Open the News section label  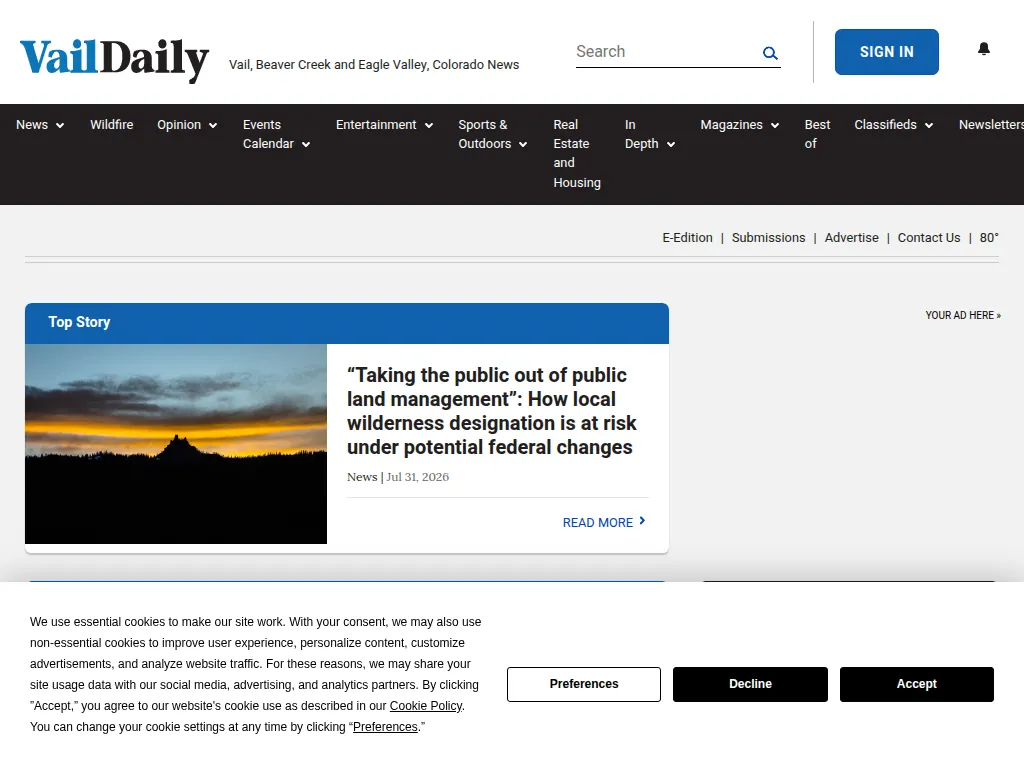coord(32,125)
